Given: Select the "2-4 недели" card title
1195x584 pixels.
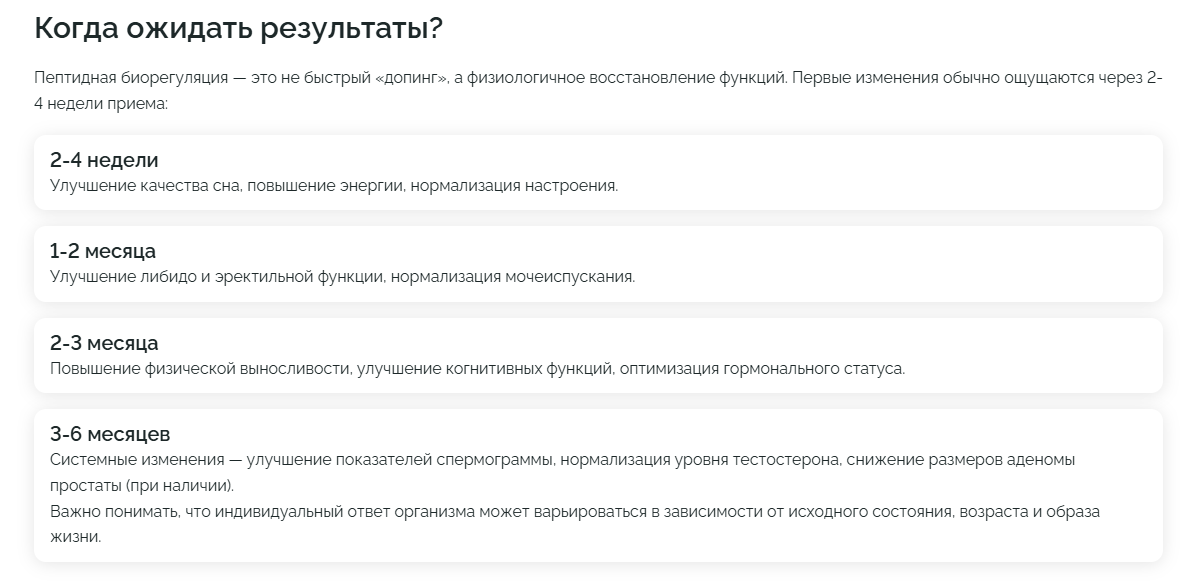Looking at the screenshot, I should coord(104,160).
